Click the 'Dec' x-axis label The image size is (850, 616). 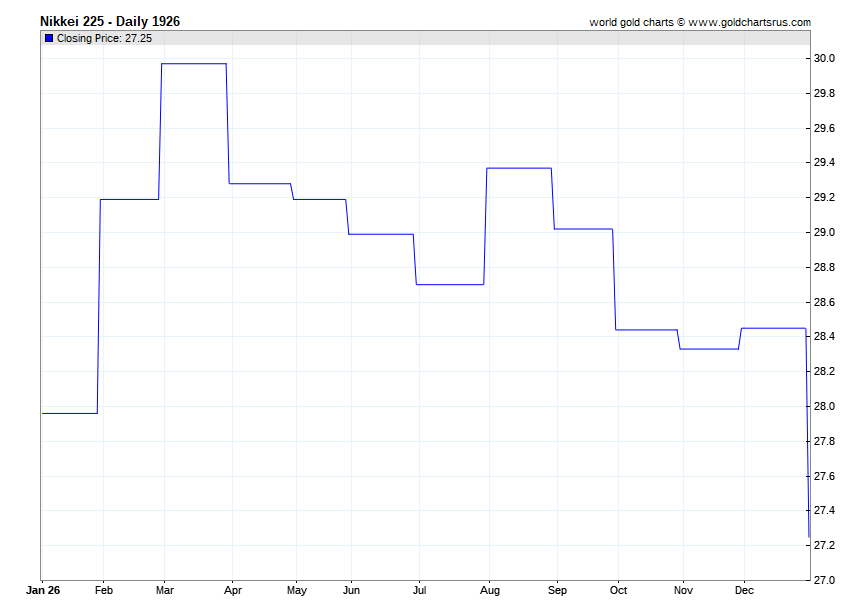pos(744,590)
